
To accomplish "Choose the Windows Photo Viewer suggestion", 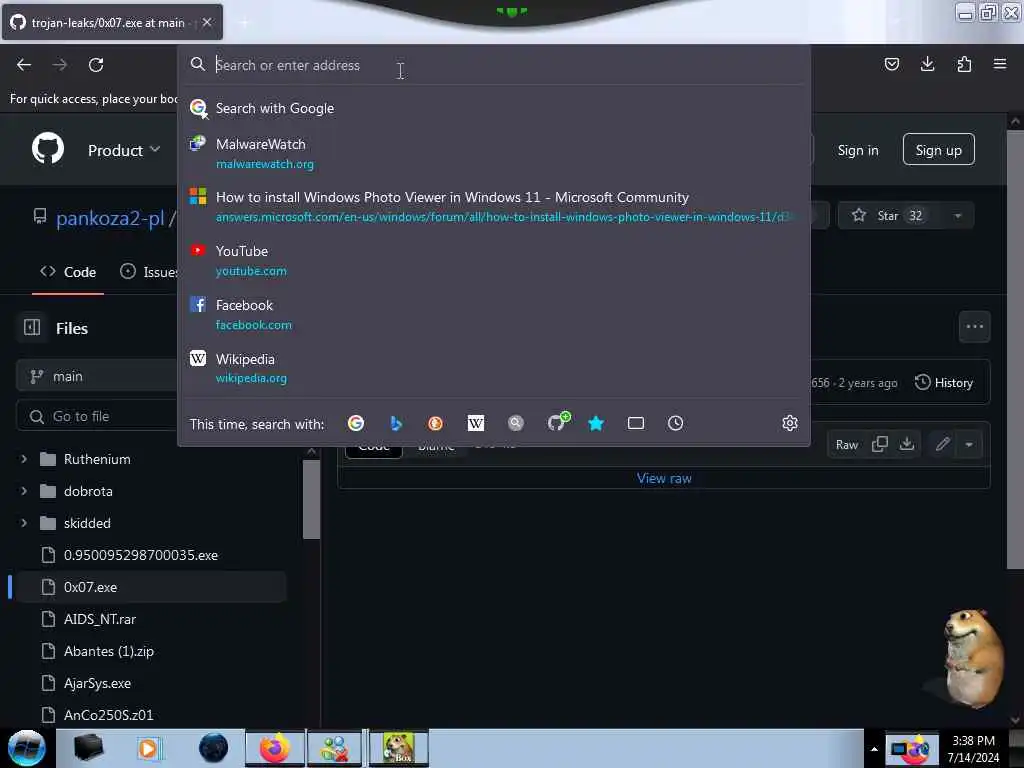I will (494, 206).
